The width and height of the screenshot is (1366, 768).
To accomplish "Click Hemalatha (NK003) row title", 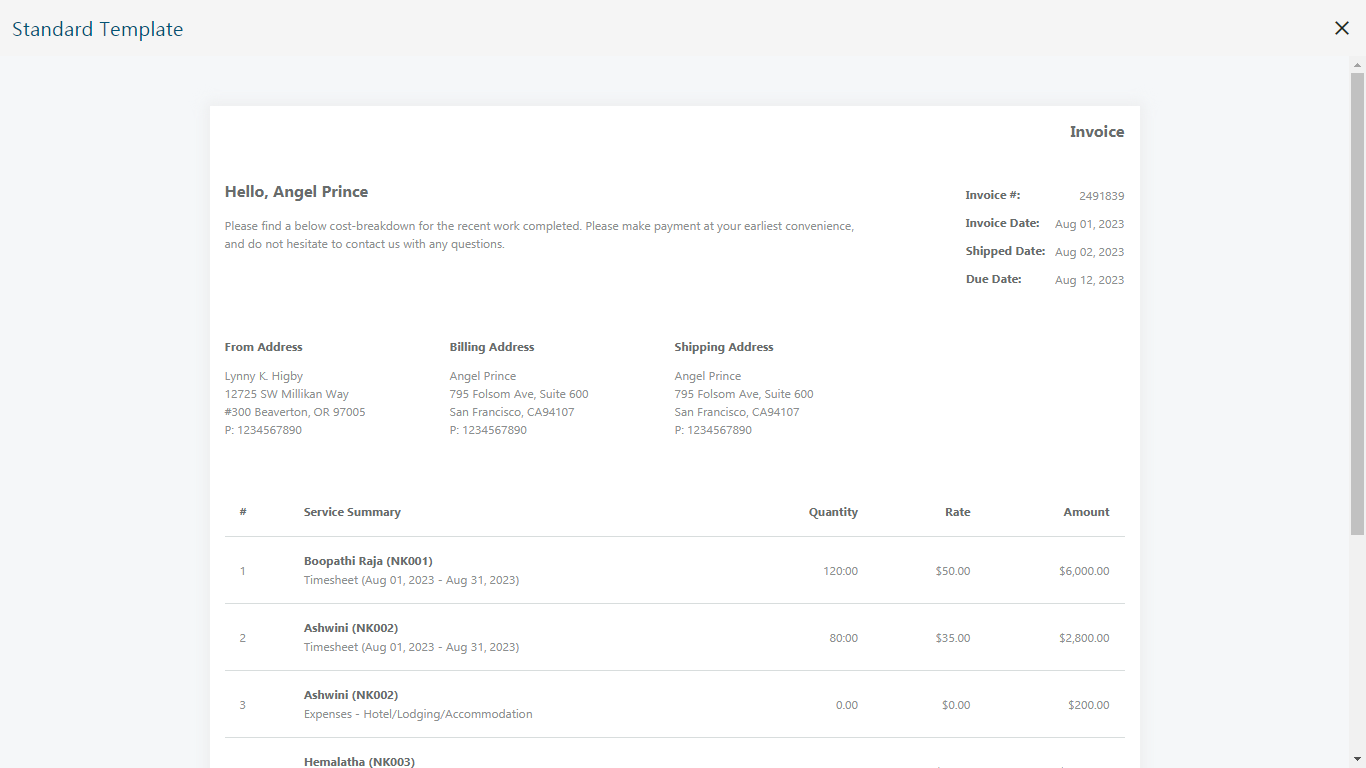I will pos(359,761).
